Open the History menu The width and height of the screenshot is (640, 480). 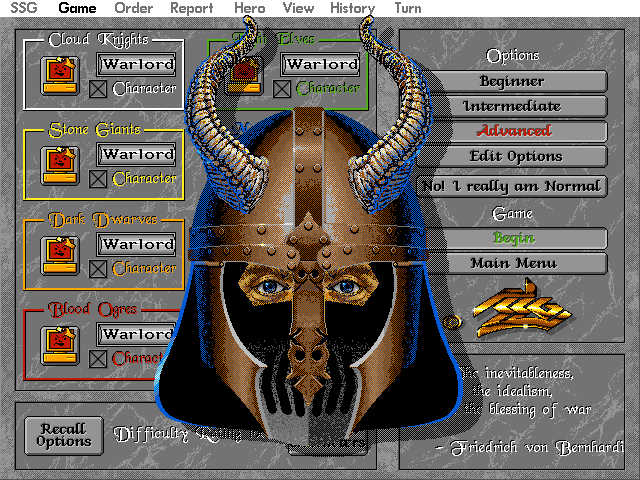click(x=353, y=8)
